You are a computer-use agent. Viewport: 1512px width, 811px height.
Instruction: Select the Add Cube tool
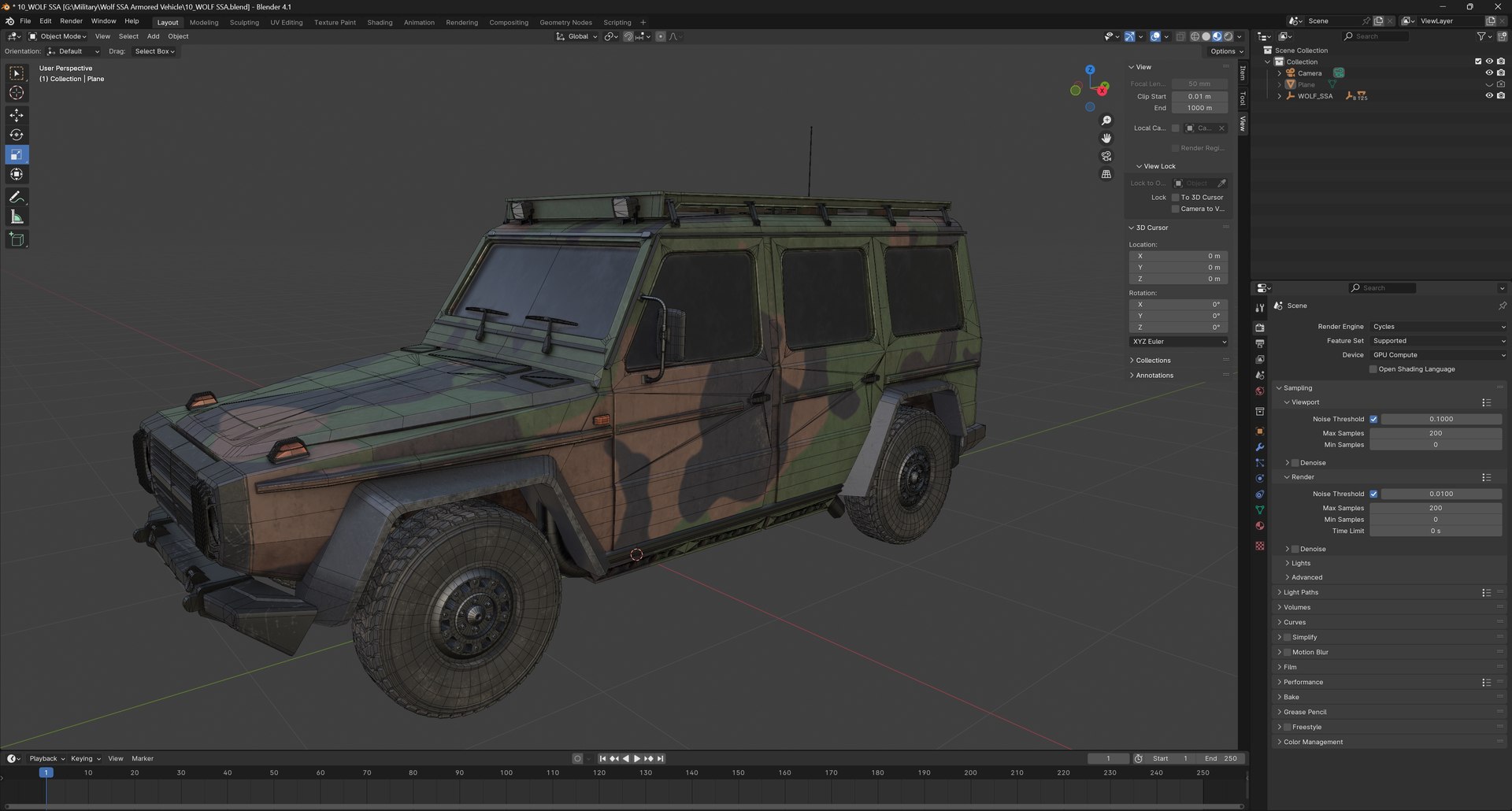[x=17, y=239]
